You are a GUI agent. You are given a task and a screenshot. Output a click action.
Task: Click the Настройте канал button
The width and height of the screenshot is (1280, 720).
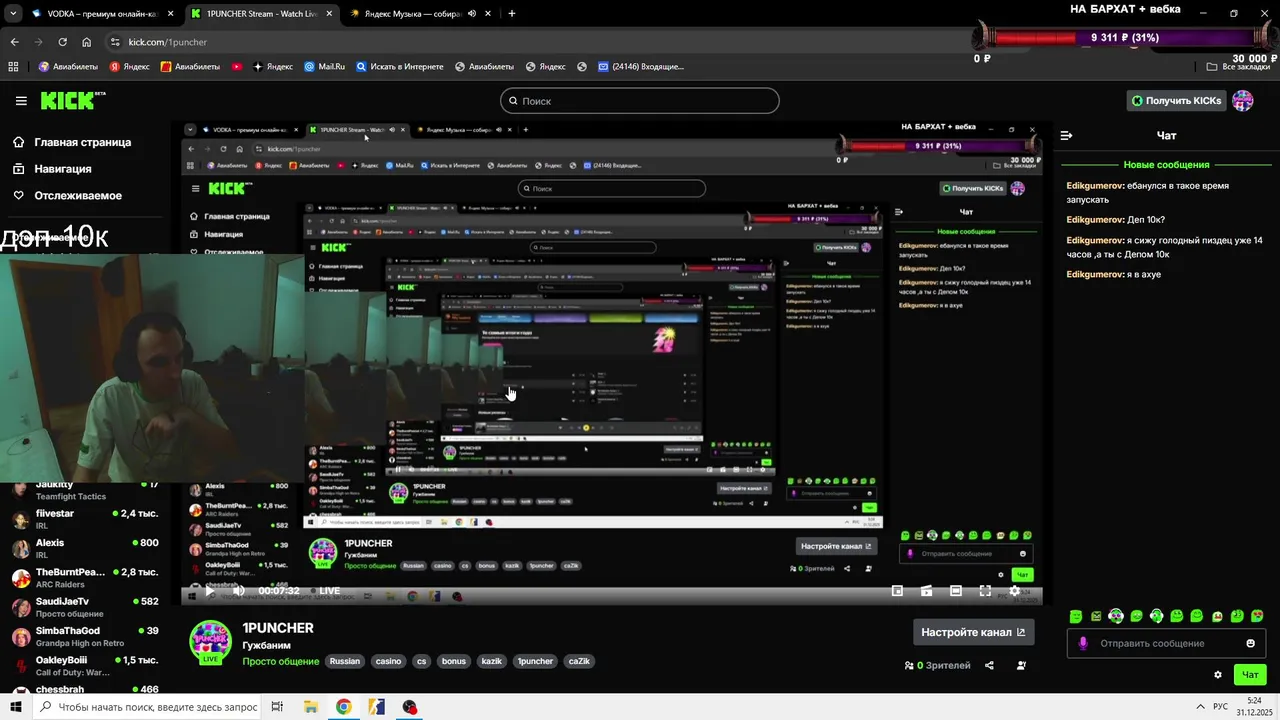point(973,632)
